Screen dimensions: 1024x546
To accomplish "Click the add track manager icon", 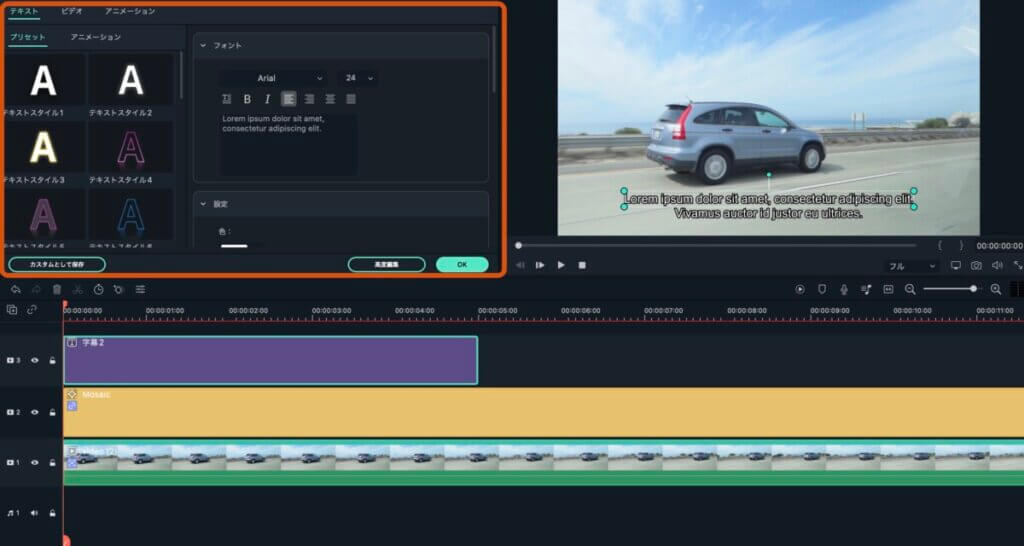I will coord(11,310).
